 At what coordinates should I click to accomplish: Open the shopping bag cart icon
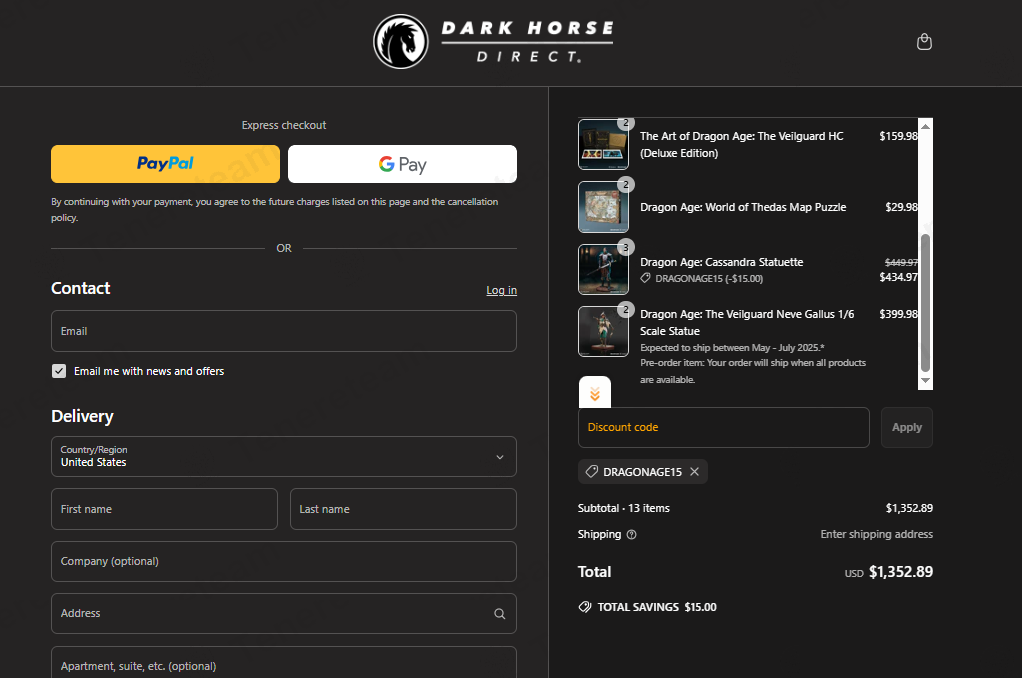click(x=924, y=42)
